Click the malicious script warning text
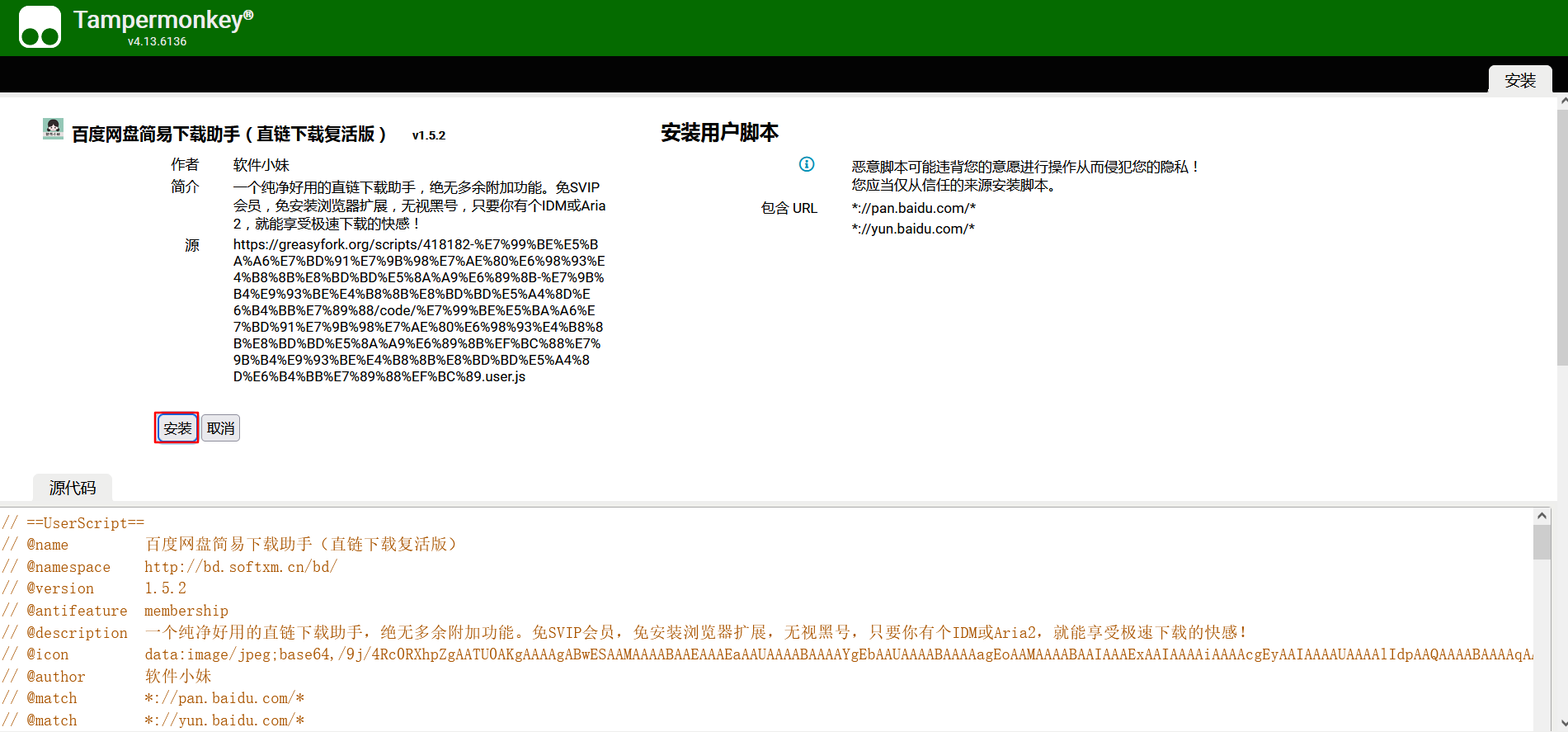The width and height of the screenshot is (1568, 732). [1024, 176]
